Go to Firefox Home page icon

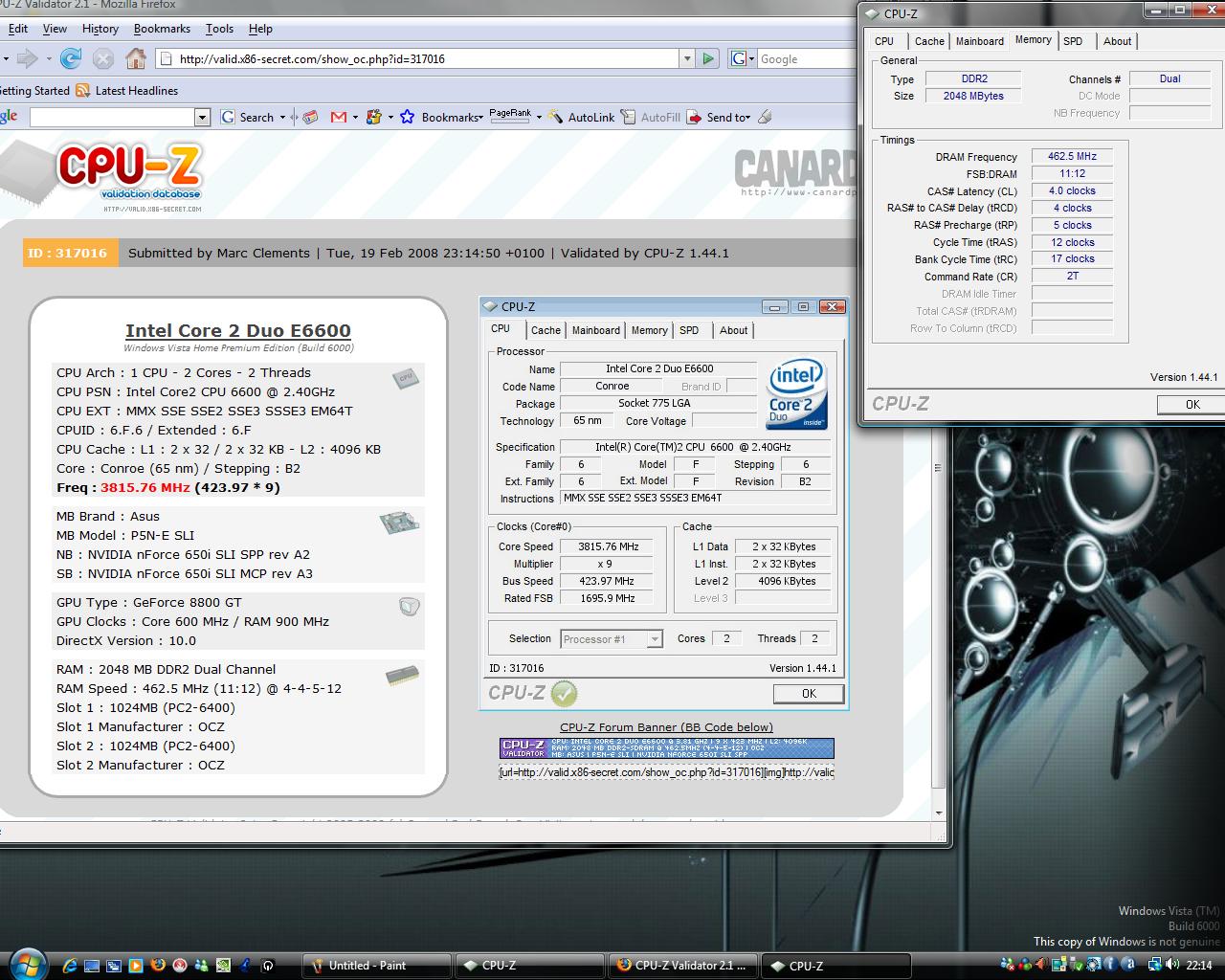(x=137, y=59)
